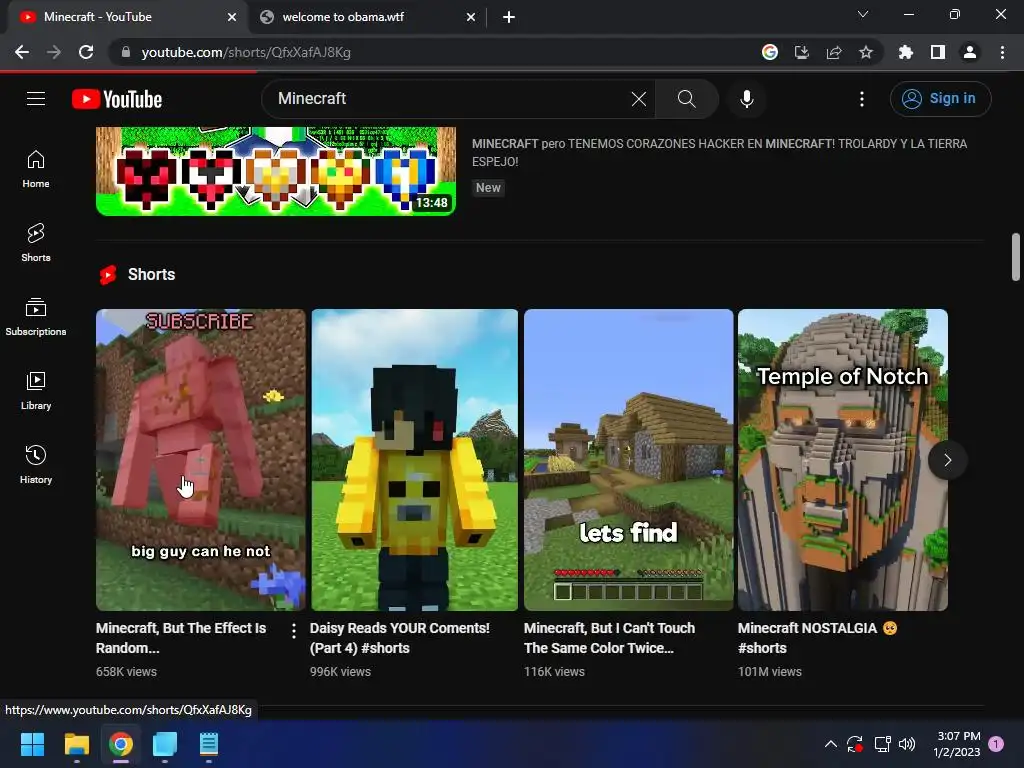
Task: Open Shorts in the sidebar
Action: pos(36,243)
